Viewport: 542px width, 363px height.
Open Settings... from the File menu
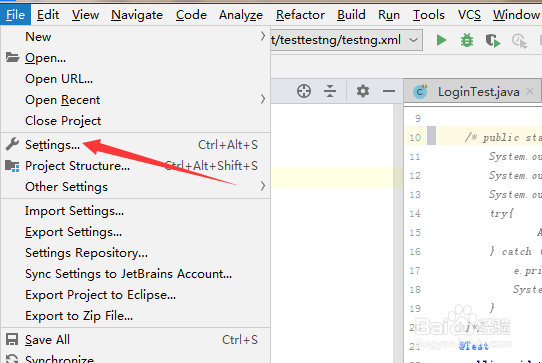[x=136, y=145]
